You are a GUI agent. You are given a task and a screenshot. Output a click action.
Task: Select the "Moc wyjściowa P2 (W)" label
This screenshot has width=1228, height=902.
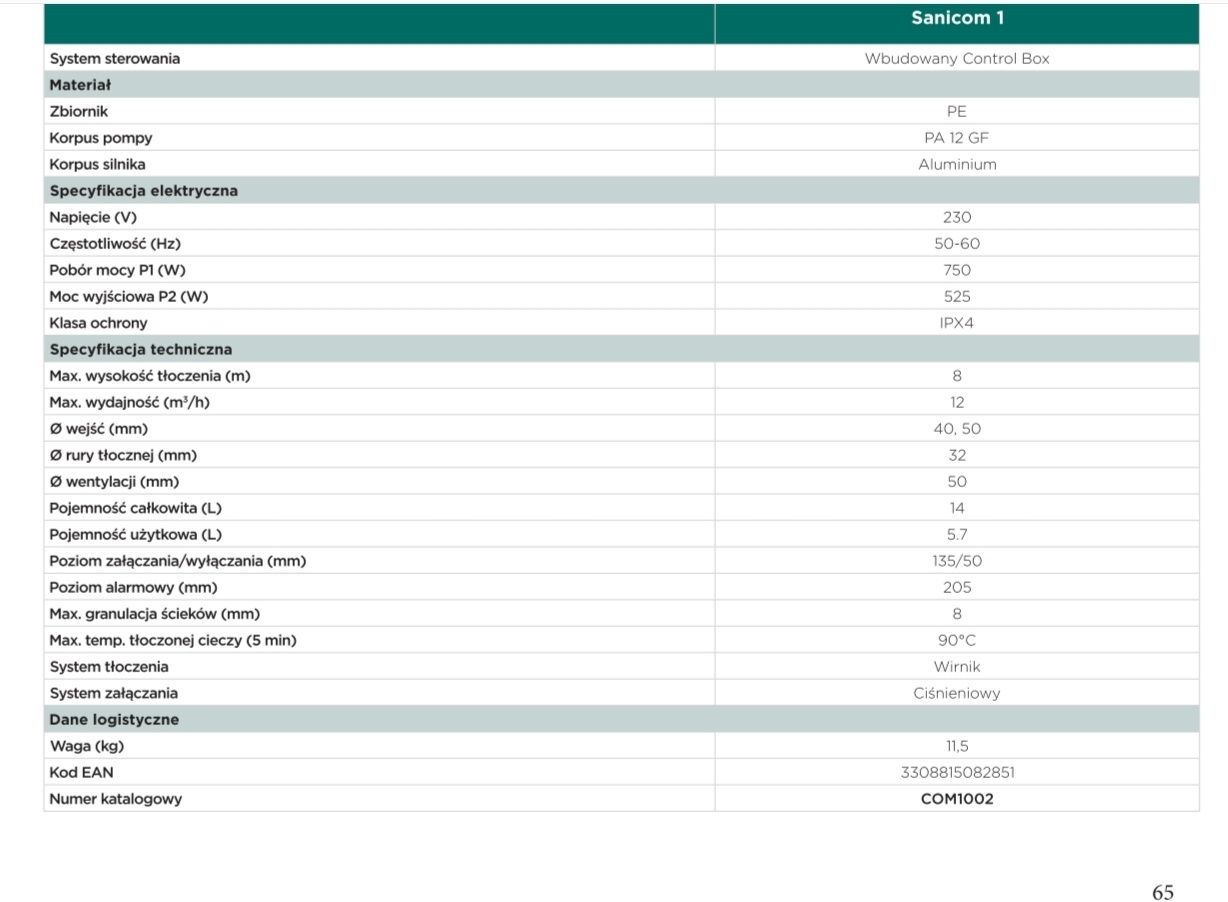click(129, 296)
